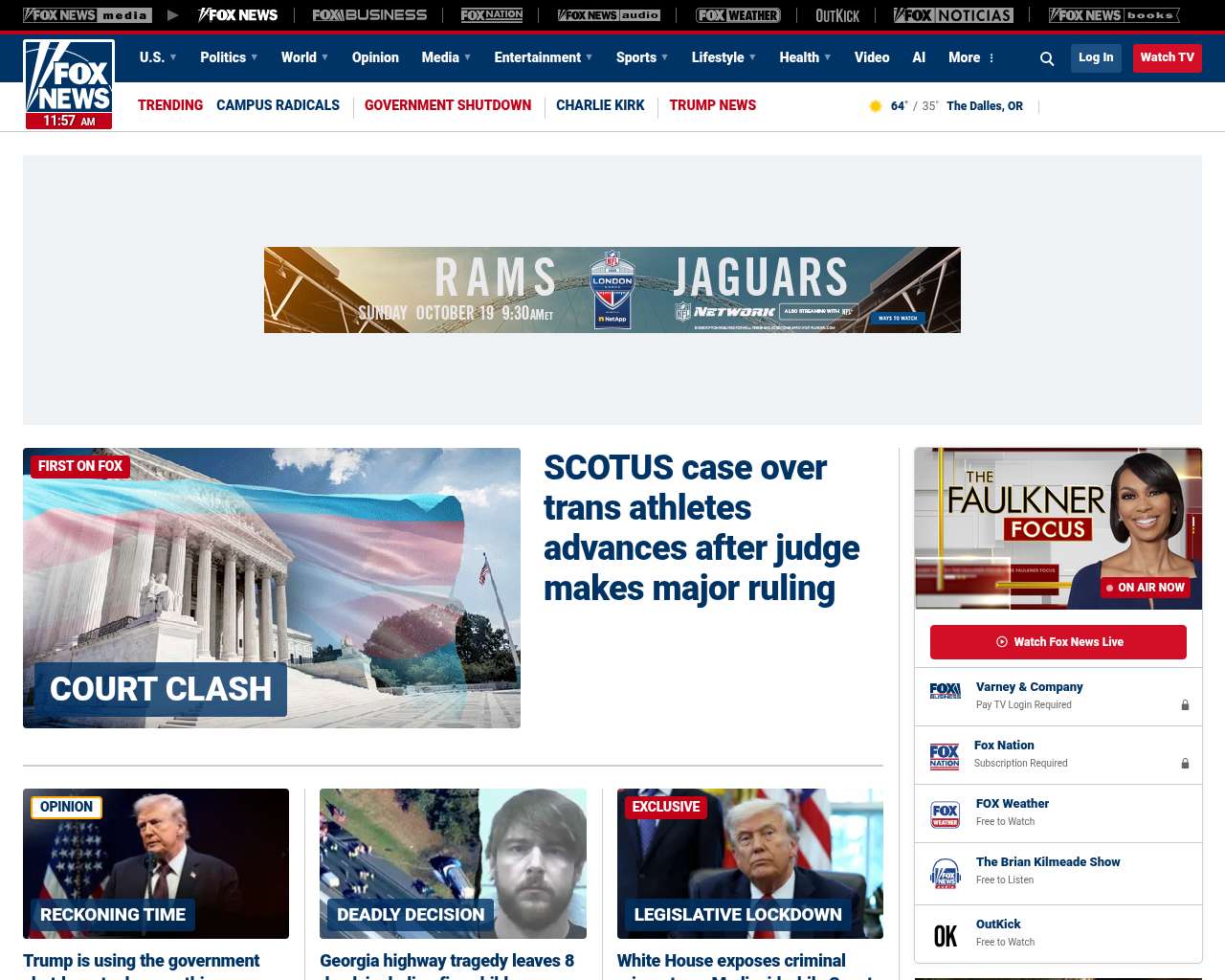Viewport: 1225px width, 980px height.
Task: Click the Fox Weather icon in watch list
Action: point(946,814)
